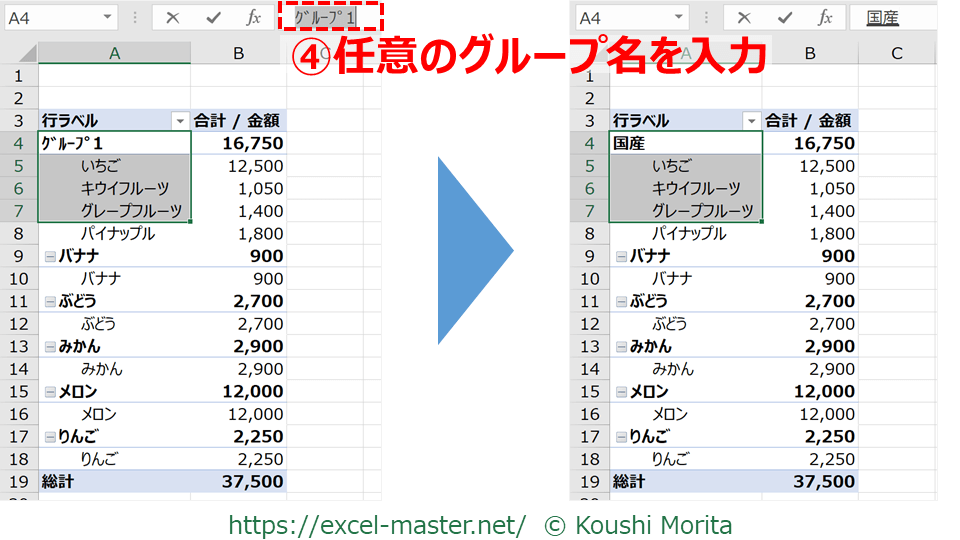Select column B header in left worksheet
Screen dimensions: 960x540
tap(238, 53)
